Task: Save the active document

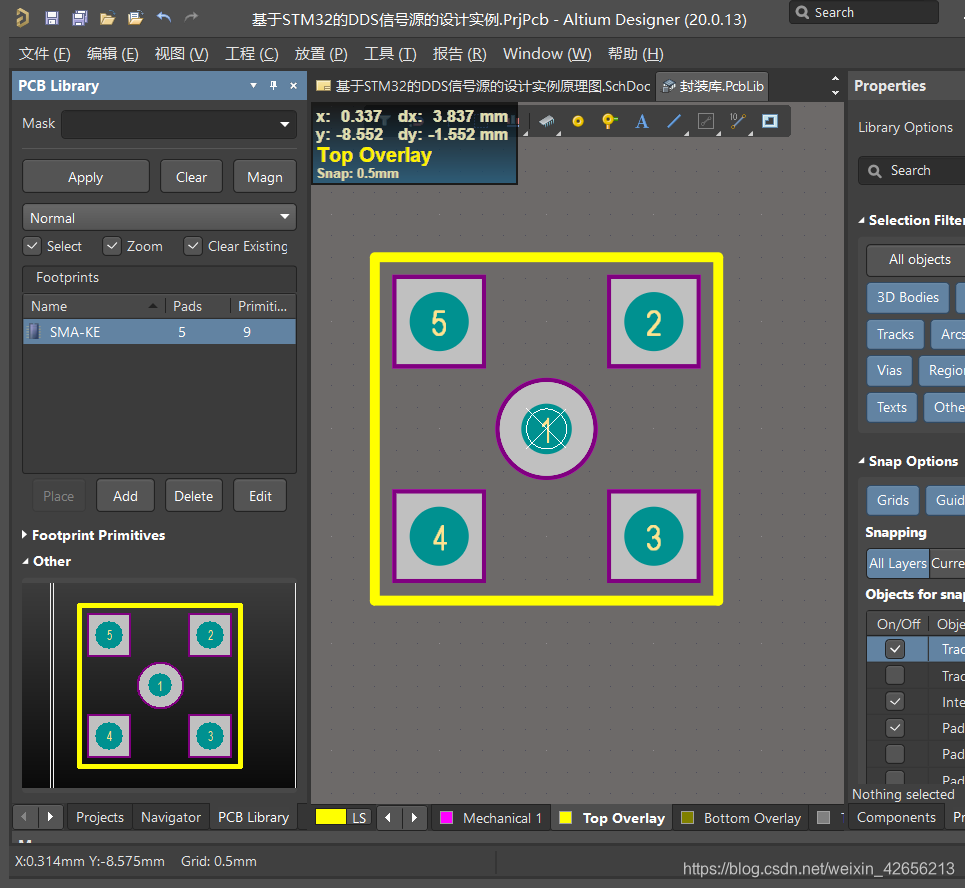Action: 52,18
